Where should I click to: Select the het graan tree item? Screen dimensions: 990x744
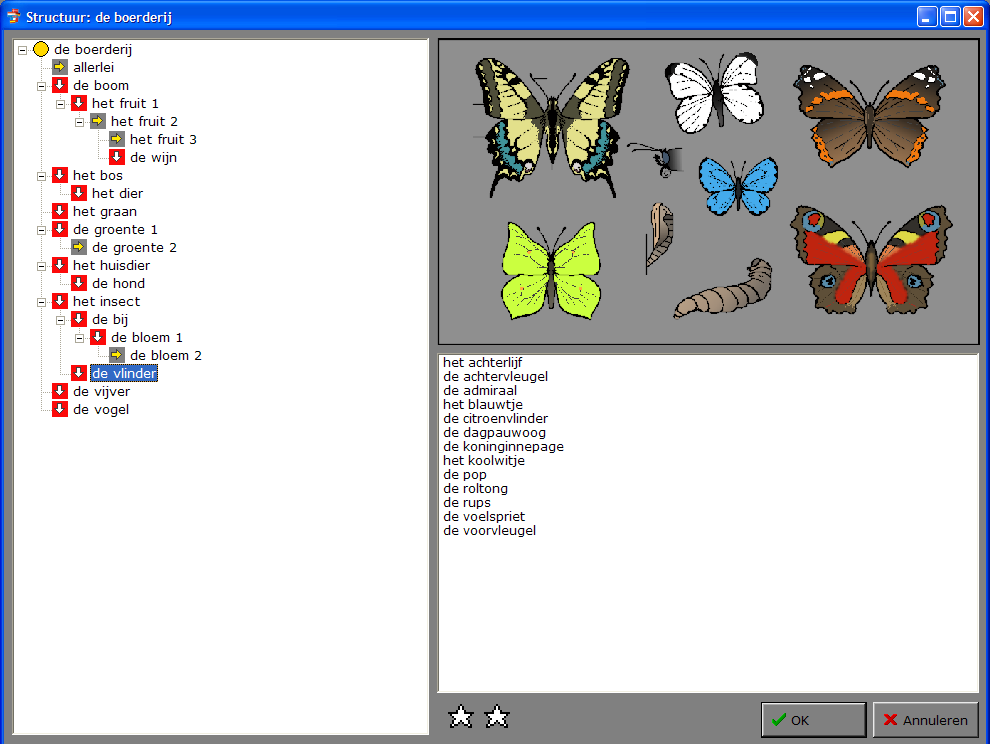coord(105,212)
